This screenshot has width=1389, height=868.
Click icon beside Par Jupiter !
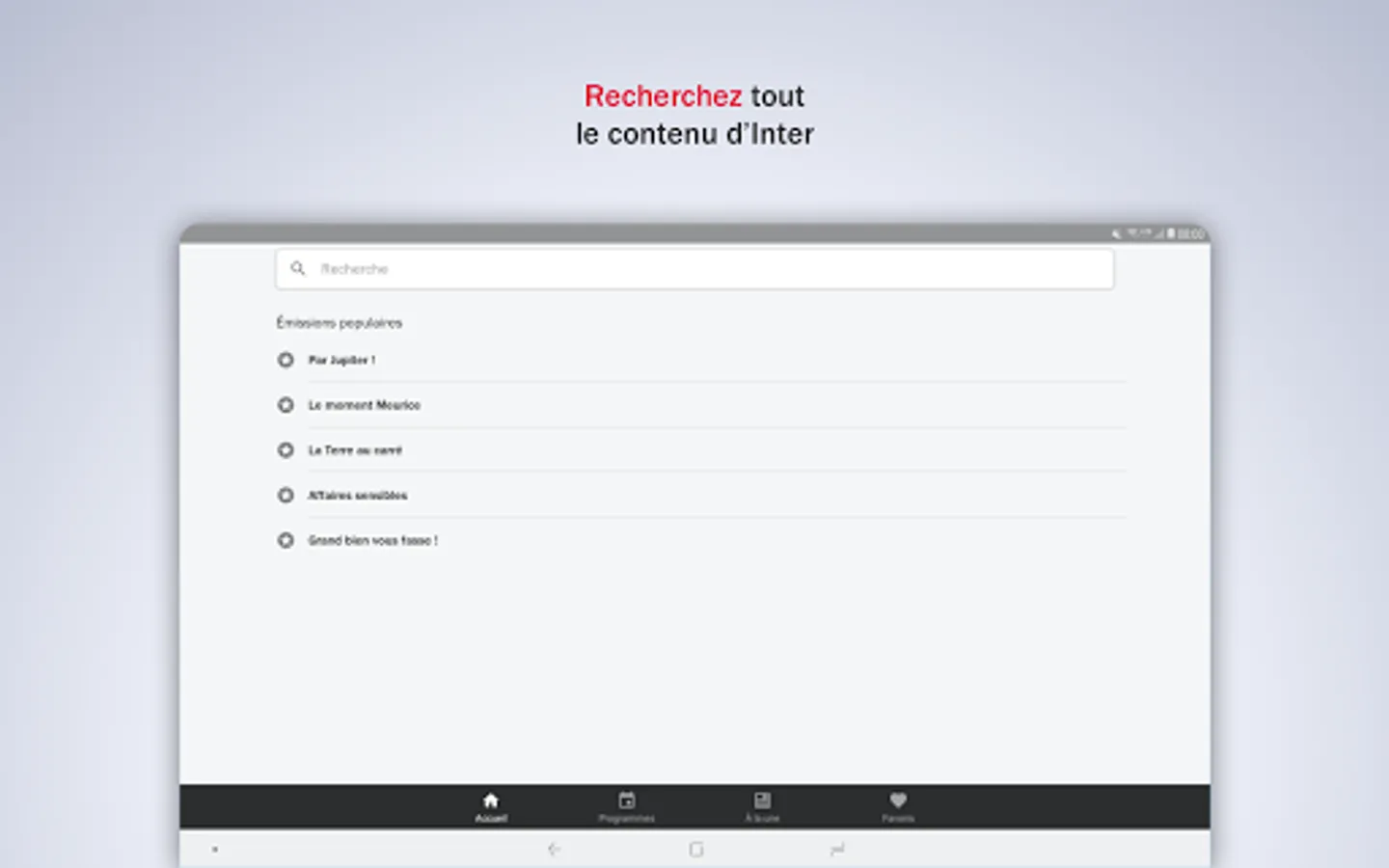[286, 360]
